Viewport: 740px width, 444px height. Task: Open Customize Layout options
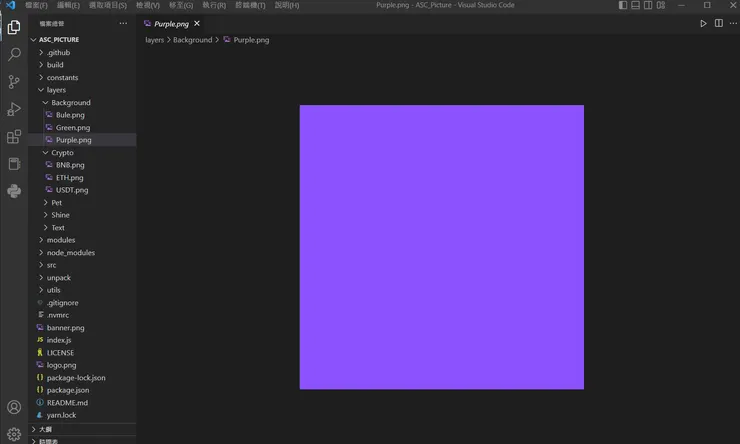[x=661, y=5]
